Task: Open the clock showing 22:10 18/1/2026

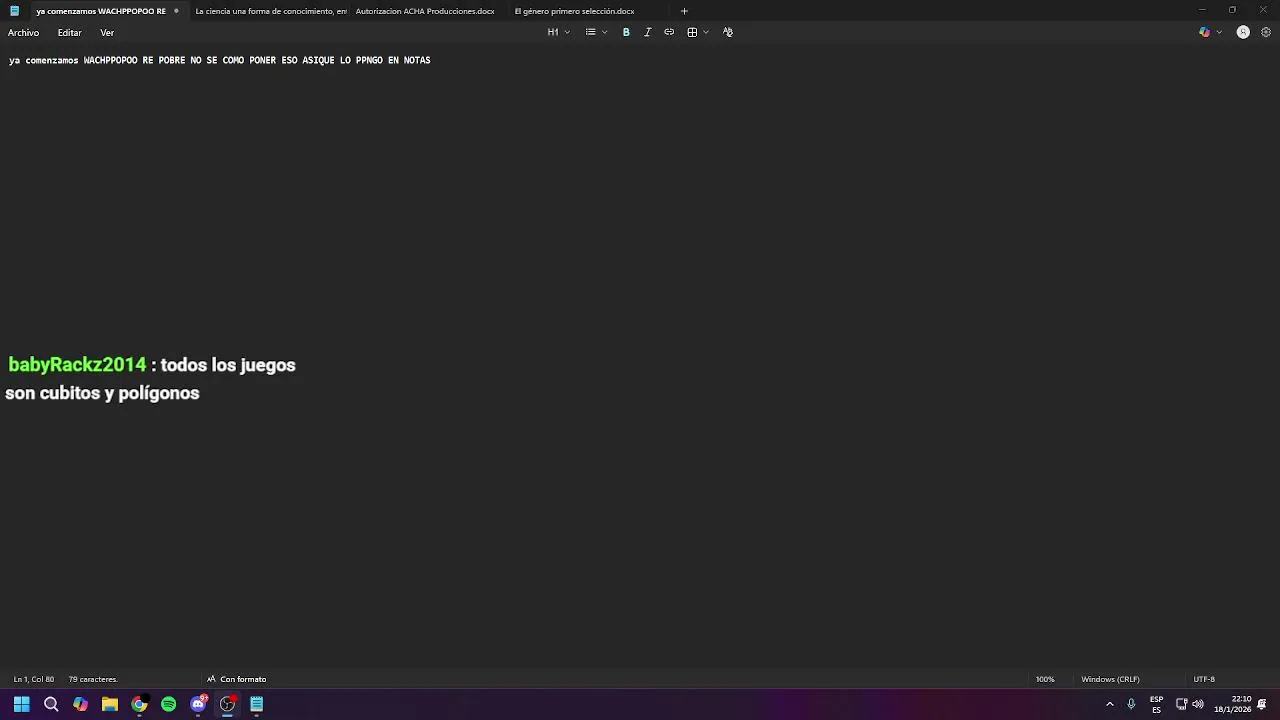Action: pos(1233,704)
